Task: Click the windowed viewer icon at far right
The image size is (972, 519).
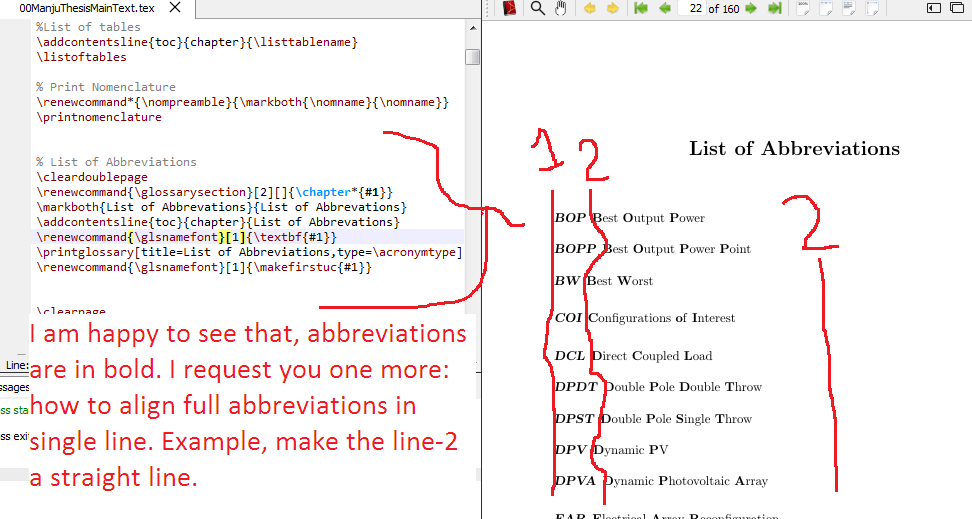Action: click(957, 8)
